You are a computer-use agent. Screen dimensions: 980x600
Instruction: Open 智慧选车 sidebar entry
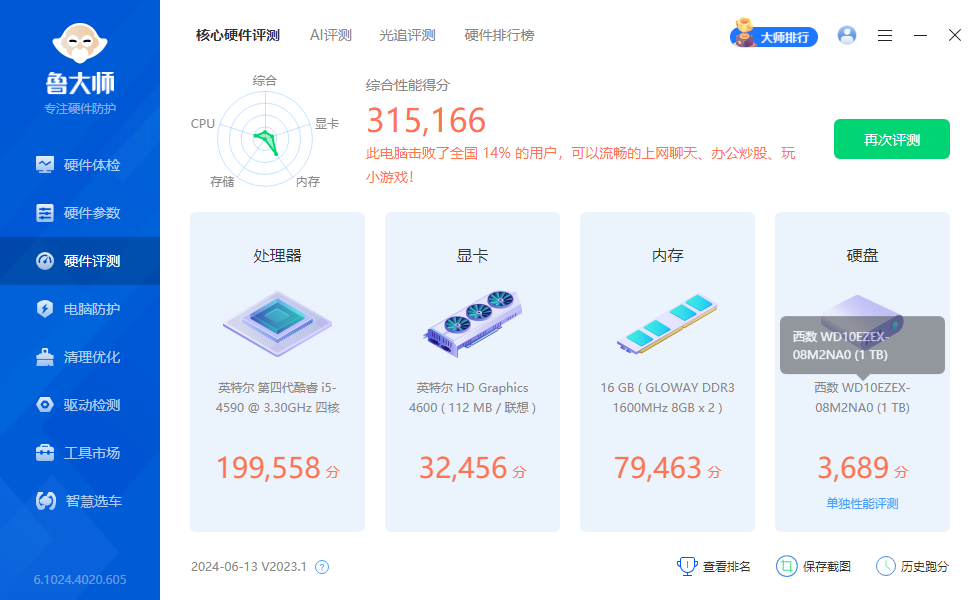[x=79, y=501]
